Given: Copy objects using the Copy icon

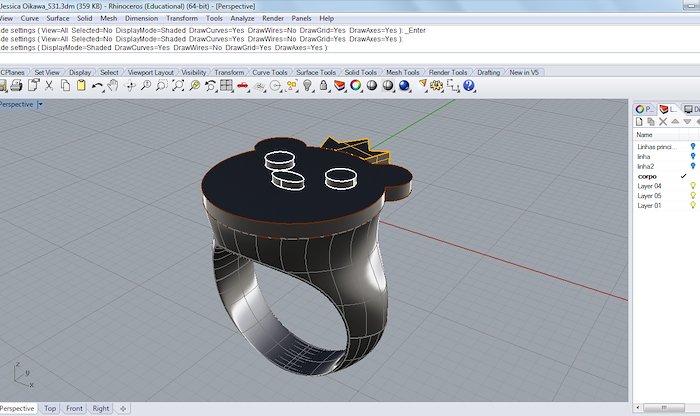Looking at the screenshot, I should coord(65,85).
